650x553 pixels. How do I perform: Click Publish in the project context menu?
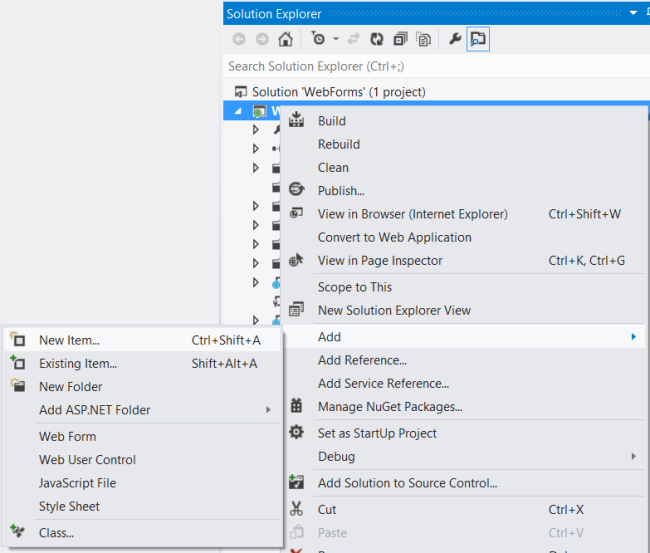click(x=340, y=191)
